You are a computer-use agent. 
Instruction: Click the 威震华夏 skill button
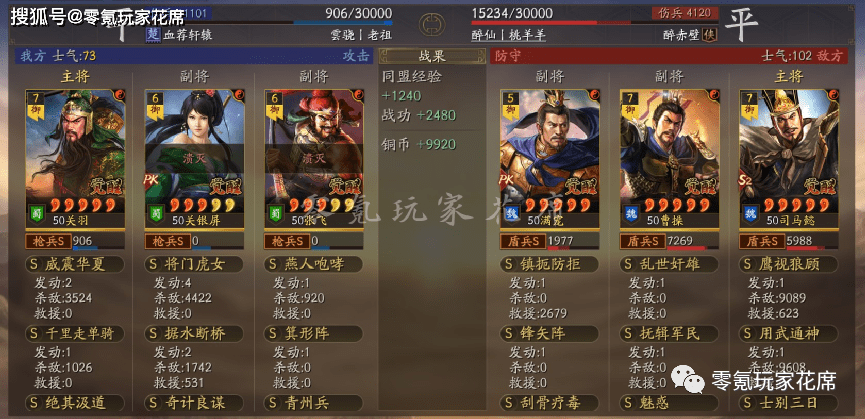(x=75, y=265)
